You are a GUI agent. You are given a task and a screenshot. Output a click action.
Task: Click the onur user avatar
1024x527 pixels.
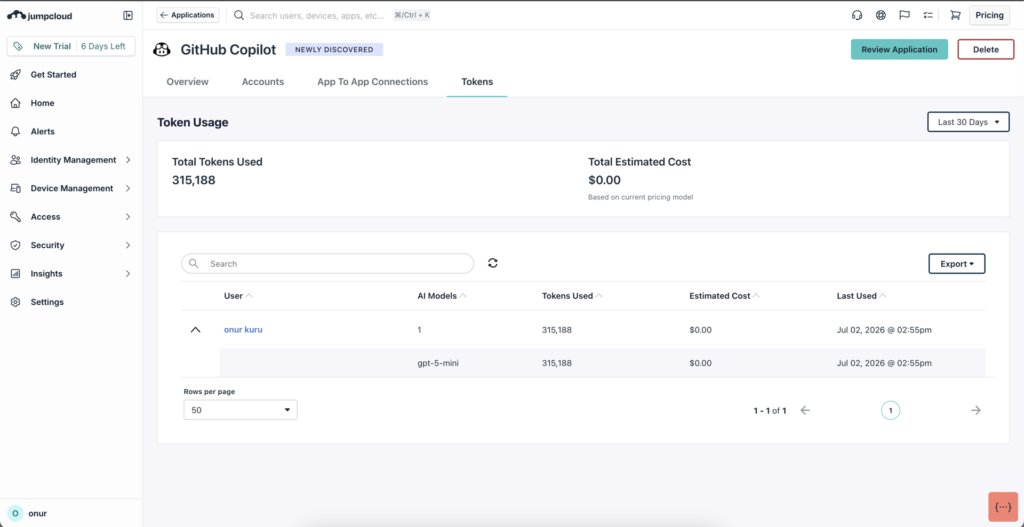[16, 513]
